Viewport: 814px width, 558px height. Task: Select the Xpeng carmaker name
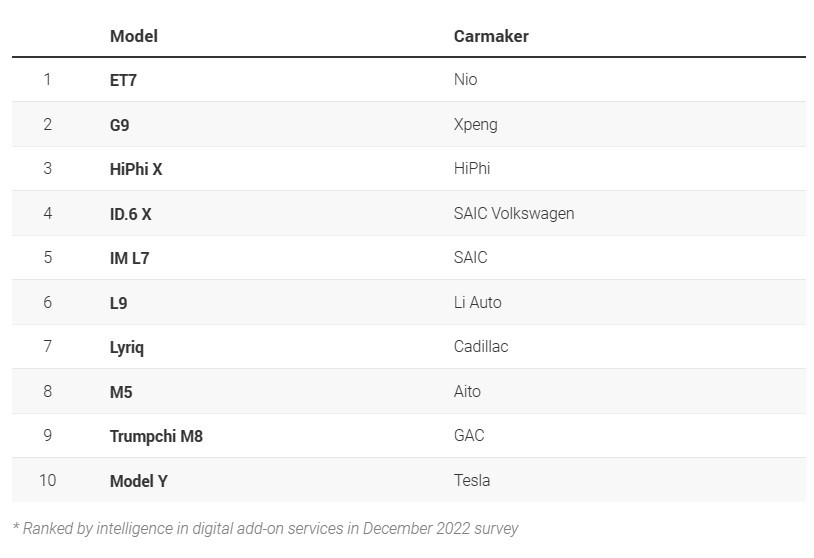pyautogui.click(x=476, y=125)
